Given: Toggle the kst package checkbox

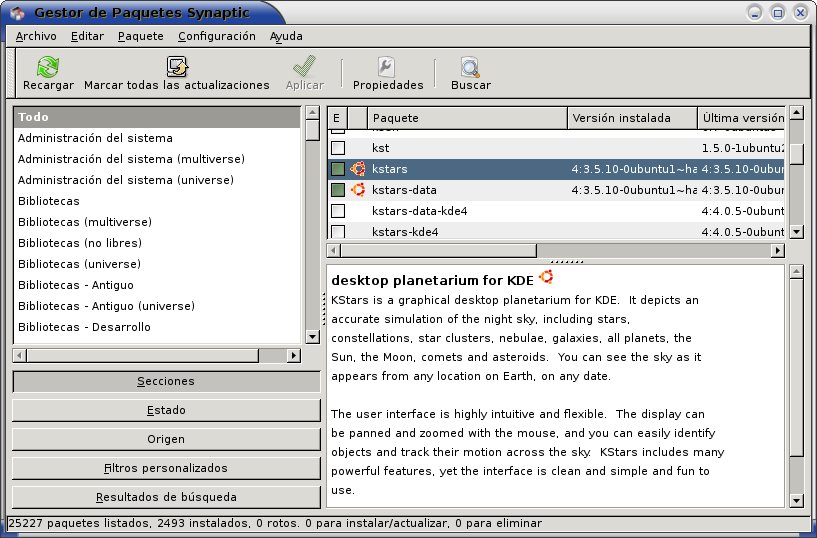Looking at the screenshot, I should tap(338, 148).
